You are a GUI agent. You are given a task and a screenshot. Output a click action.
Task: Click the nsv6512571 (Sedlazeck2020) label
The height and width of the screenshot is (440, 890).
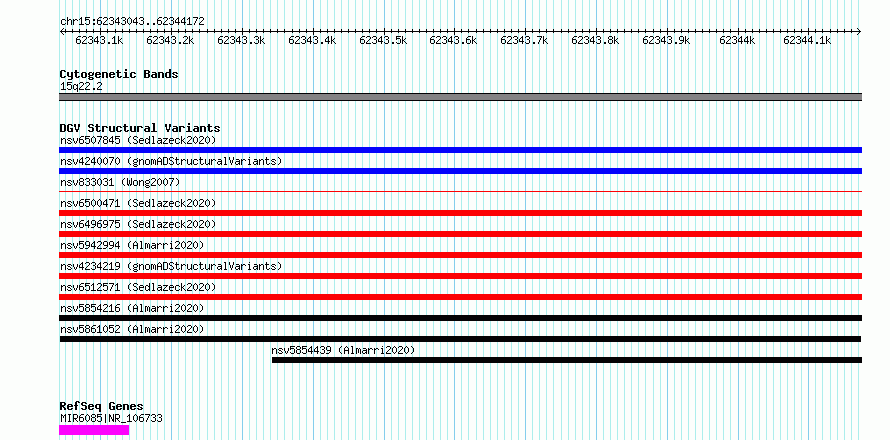tap(138, 287)
